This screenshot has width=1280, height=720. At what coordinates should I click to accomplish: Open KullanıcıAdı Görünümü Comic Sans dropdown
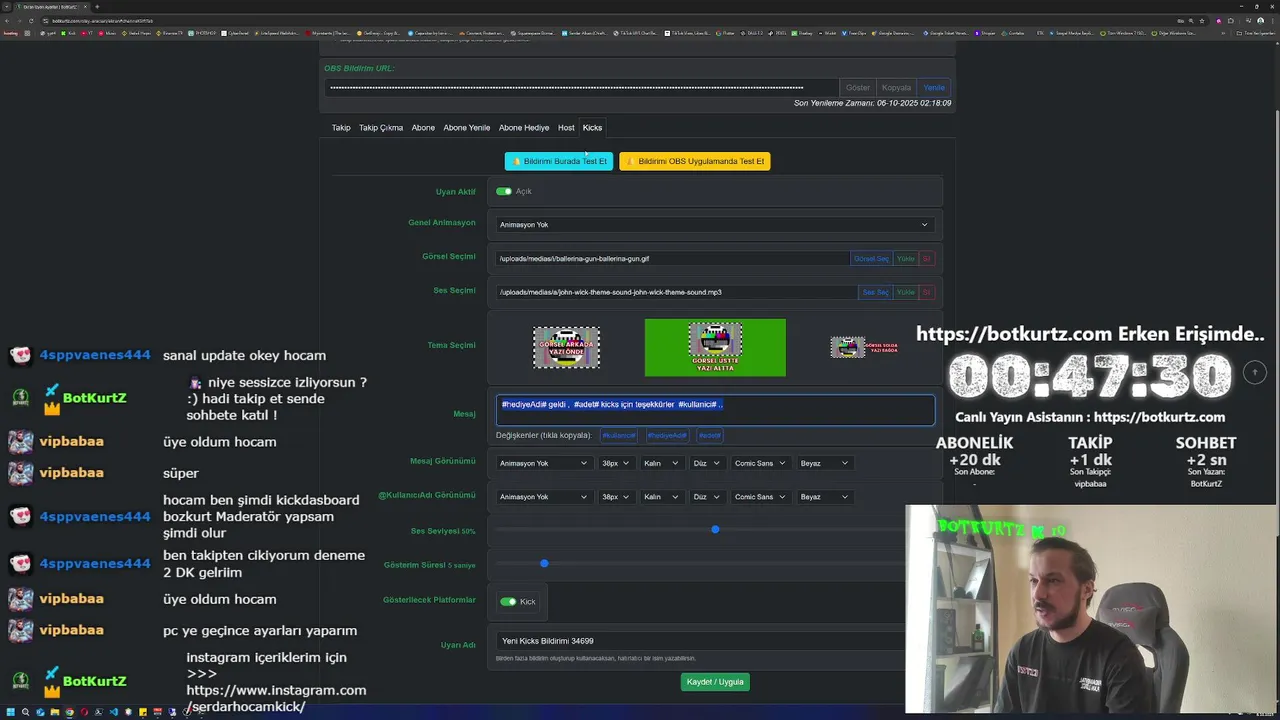(762, 497)
